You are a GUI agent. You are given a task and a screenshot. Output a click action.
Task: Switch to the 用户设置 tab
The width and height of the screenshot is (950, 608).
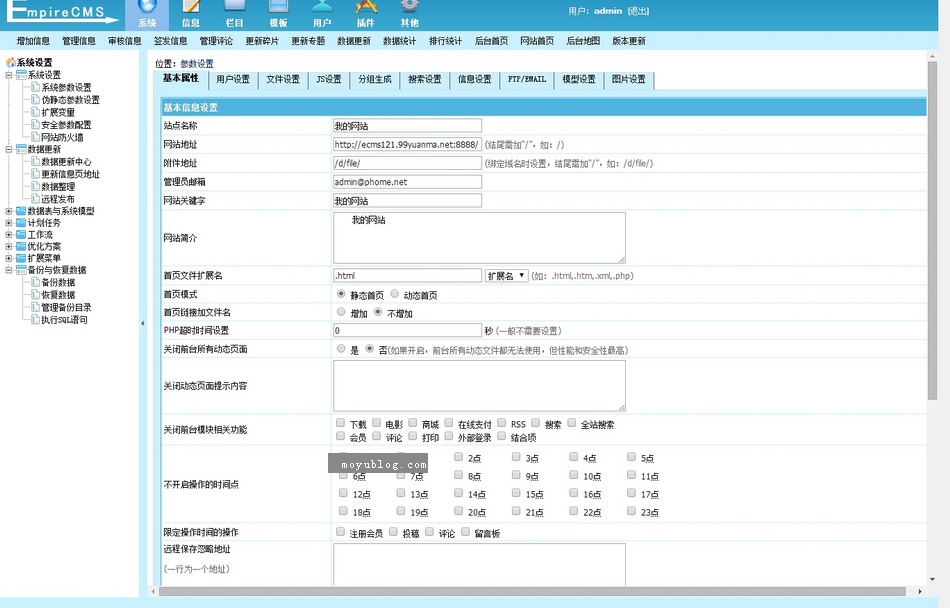click(233, 79)
